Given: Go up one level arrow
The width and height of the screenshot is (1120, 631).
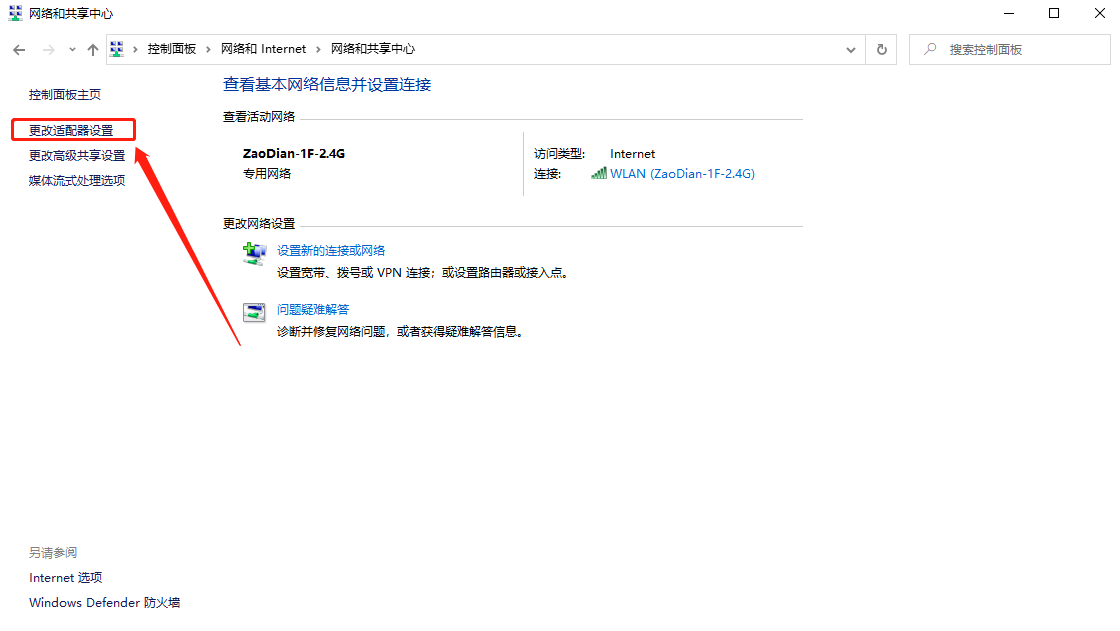Looking at the screenshot, I should tap(93, 49).
